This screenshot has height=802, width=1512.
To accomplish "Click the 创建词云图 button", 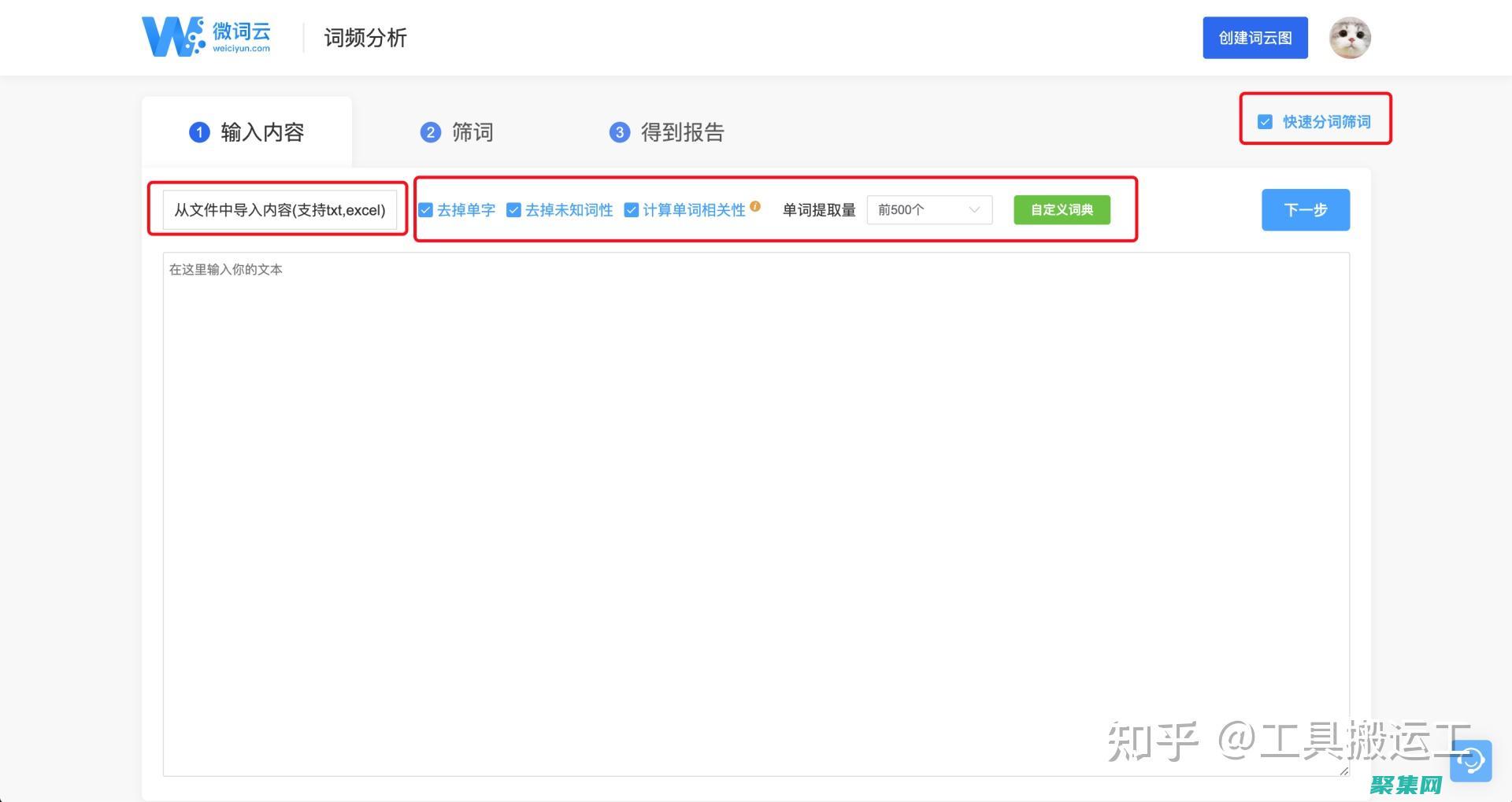I will click(1255, 37).
